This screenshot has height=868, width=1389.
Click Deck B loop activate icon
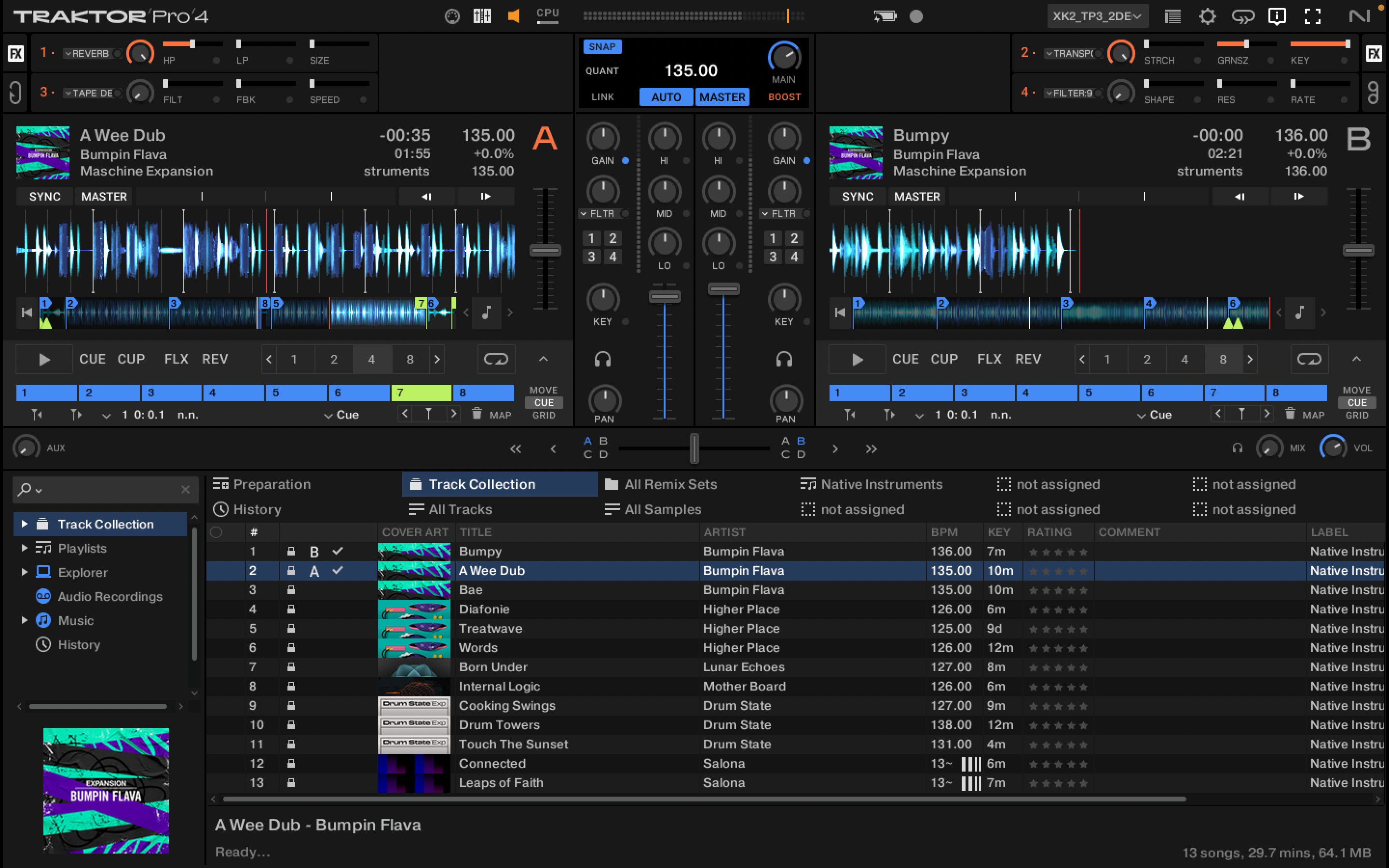(1308, 359)
